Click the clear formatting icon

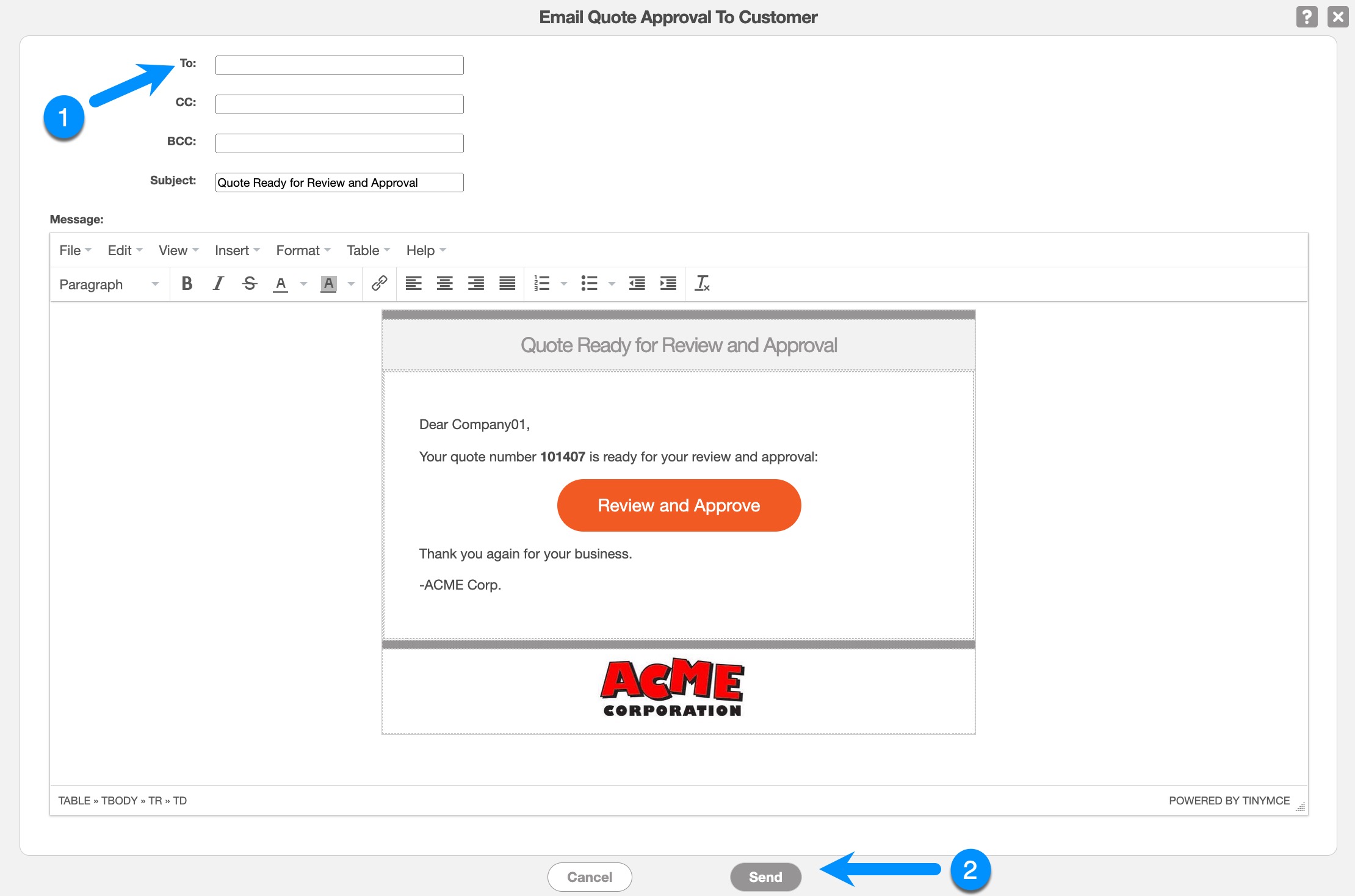703,284
